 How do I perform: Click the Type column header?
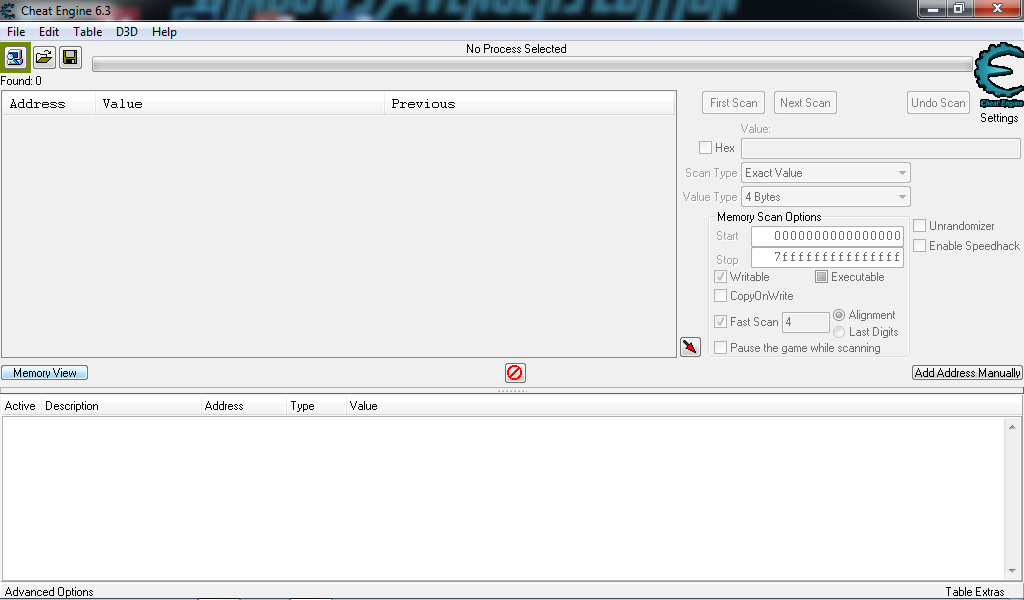315,406
